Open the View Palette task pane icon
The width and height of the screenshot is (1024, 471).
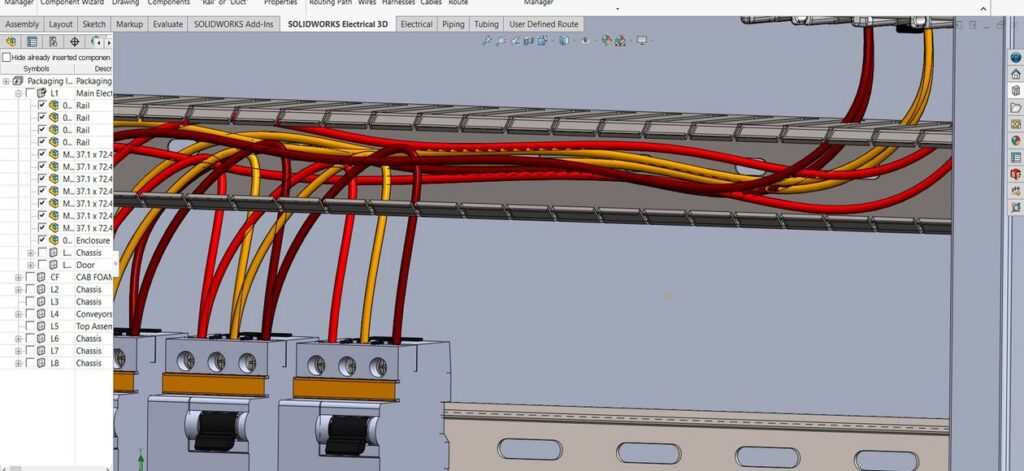(x=1016, y=124)
